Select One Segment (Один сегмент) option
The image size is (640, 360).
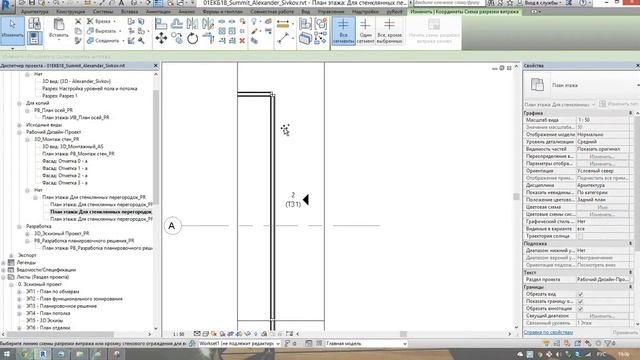(365, 31)
